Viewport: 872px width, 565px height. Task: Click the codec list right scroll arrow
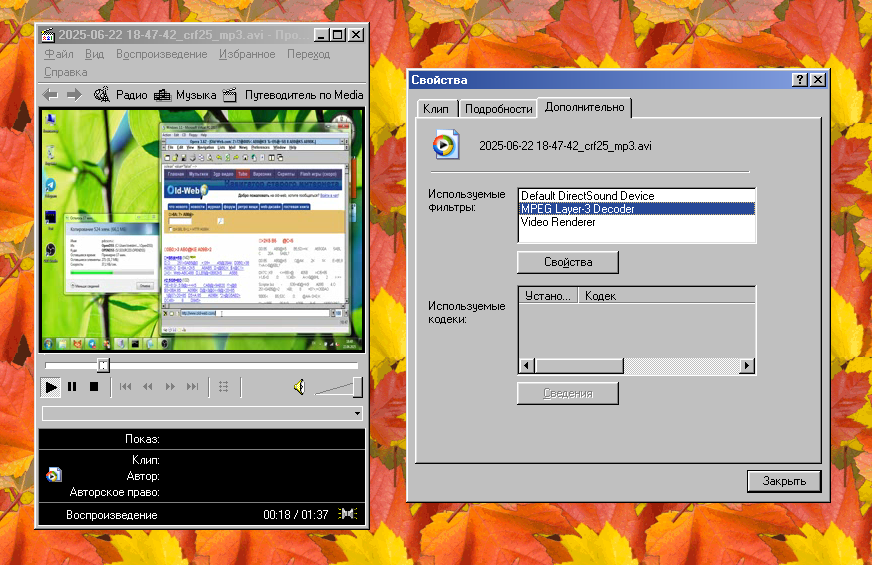tap(746, 366)
